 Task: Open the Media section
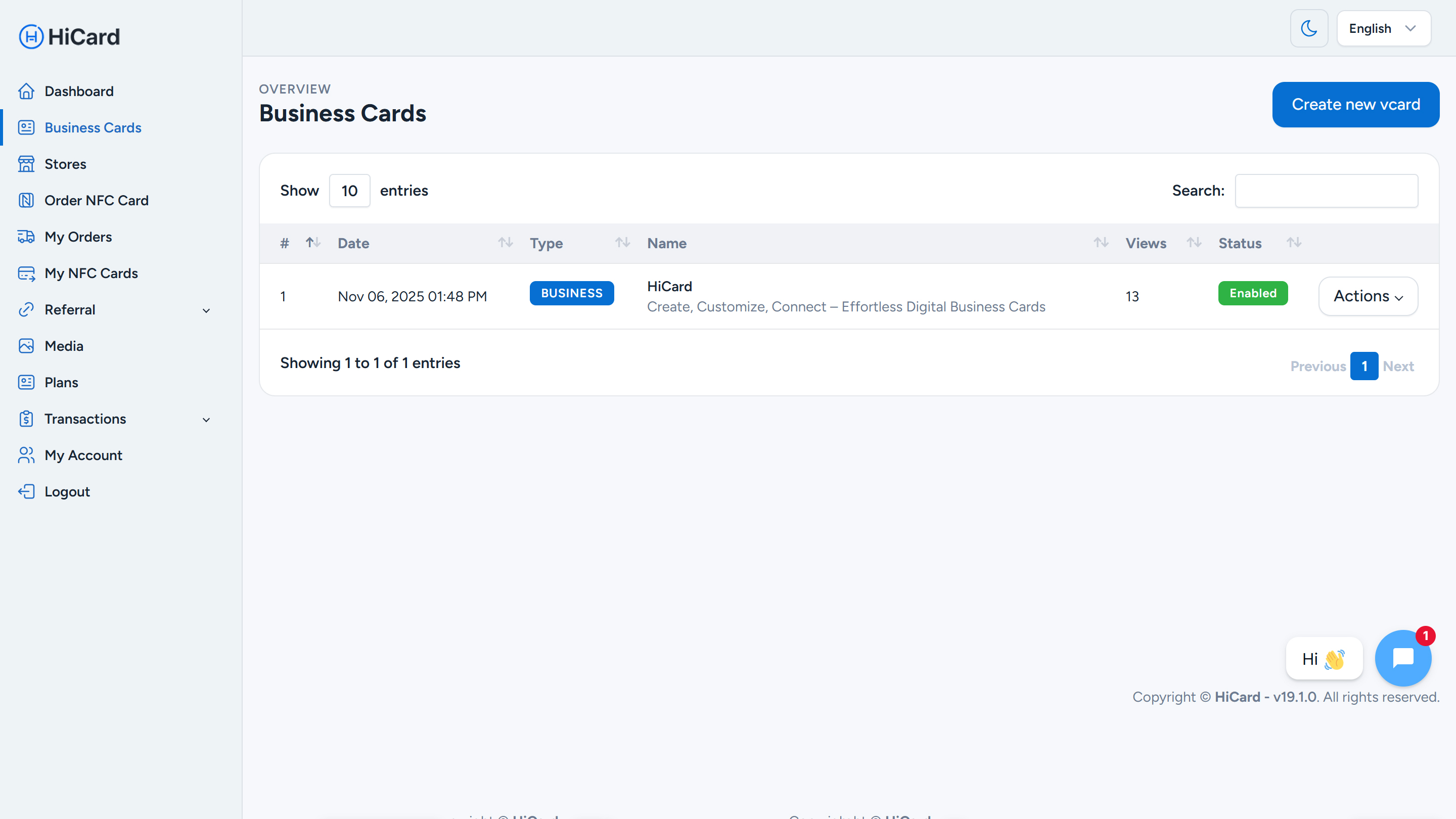tap(64, 346)
